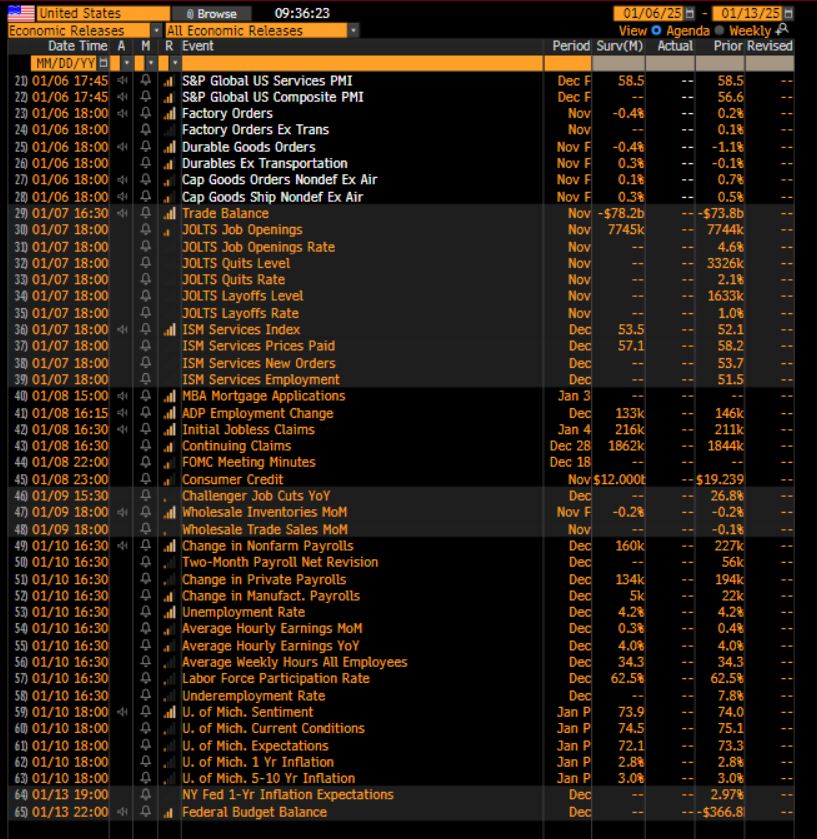
Task: Click the -$73.8b prior value for Trade Balance
Action: [721, 213]
